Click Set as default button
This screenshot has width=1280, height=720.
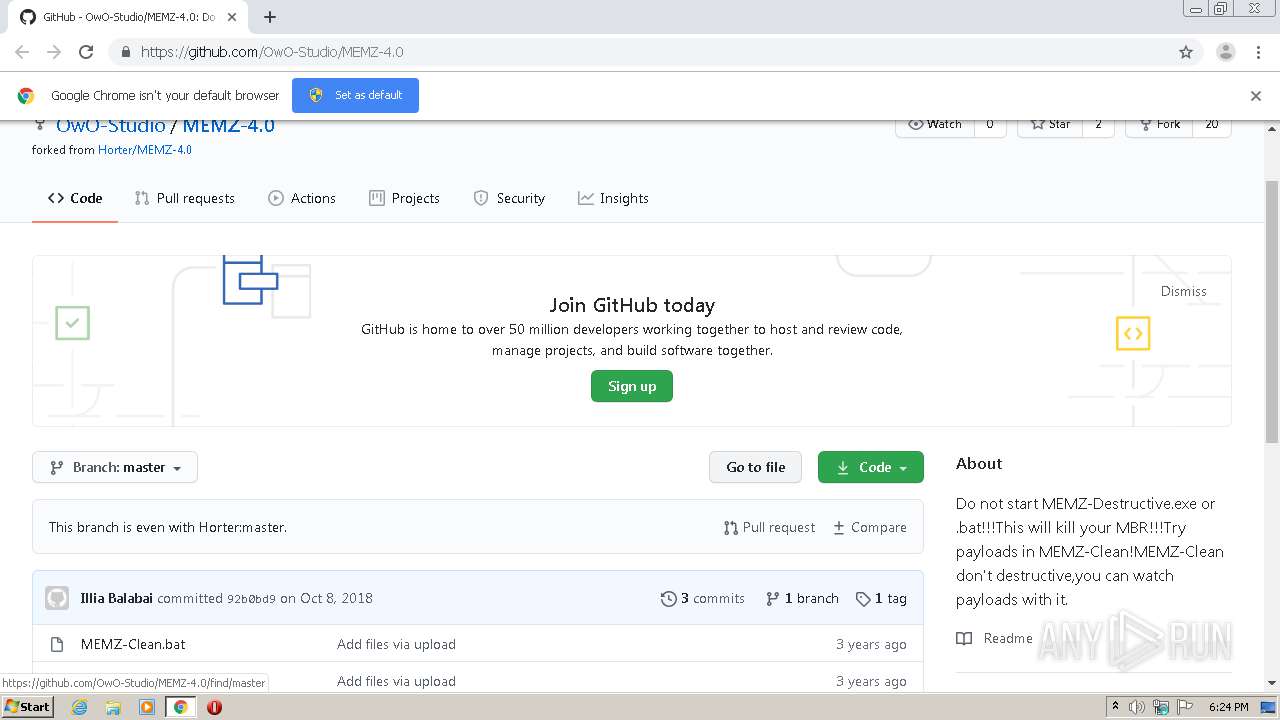[x=355, y=95]
